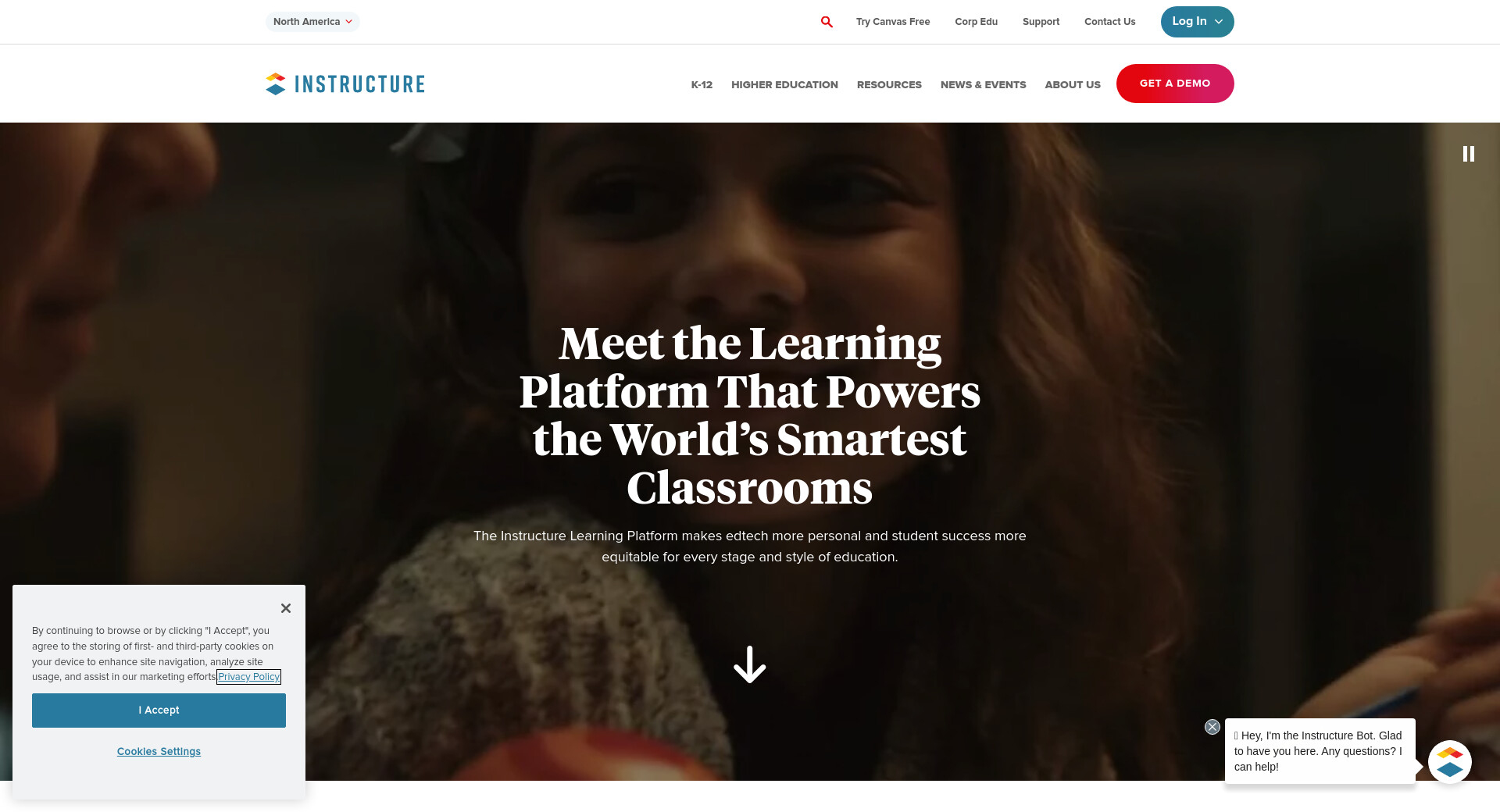Screen dimensions: 1500x812
Task: Open the About Us menu
Action: pyautogui.click(x=1073, y=84)
